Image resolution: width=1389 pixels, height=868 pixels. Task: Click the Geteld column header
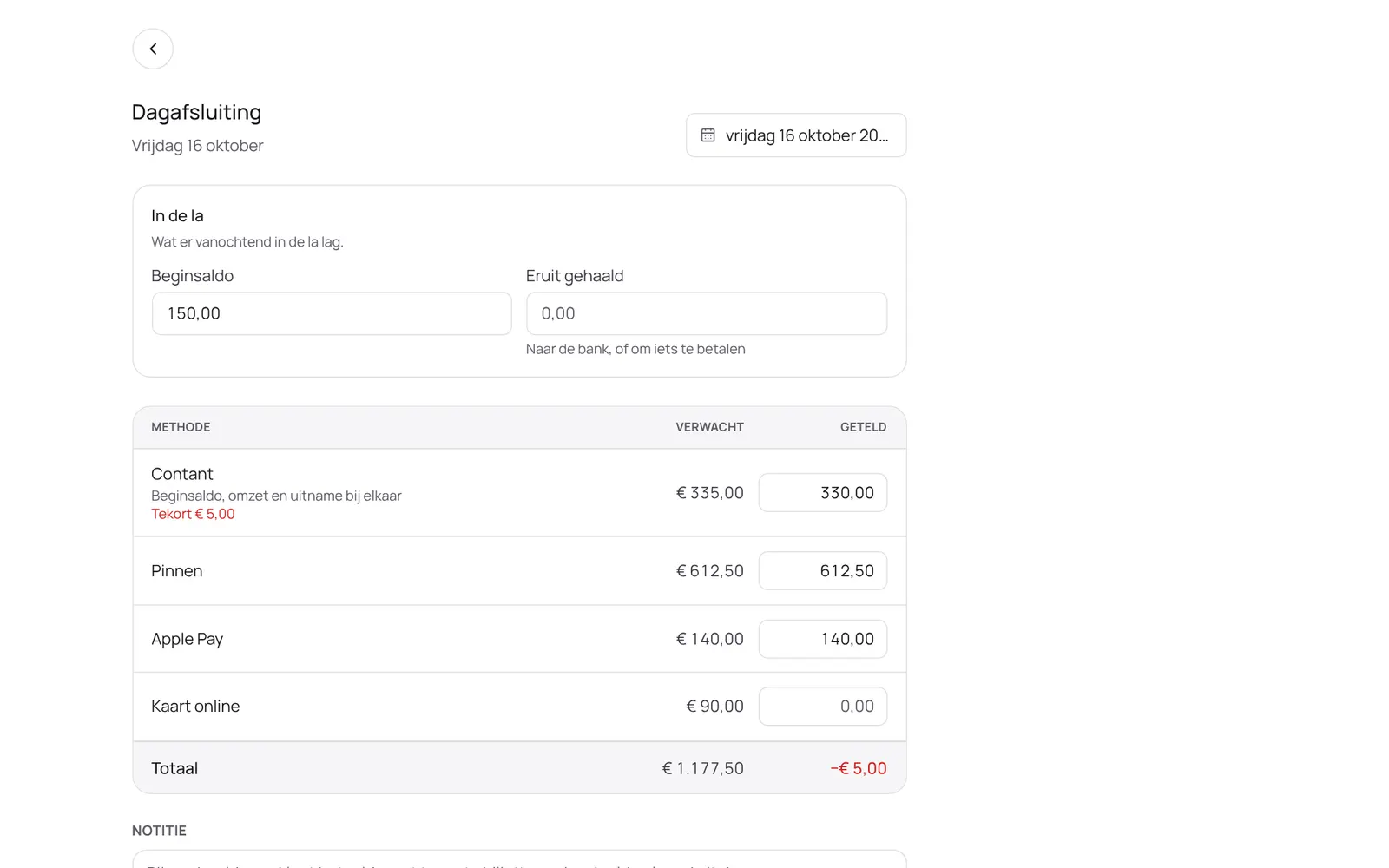coord(863,427)
